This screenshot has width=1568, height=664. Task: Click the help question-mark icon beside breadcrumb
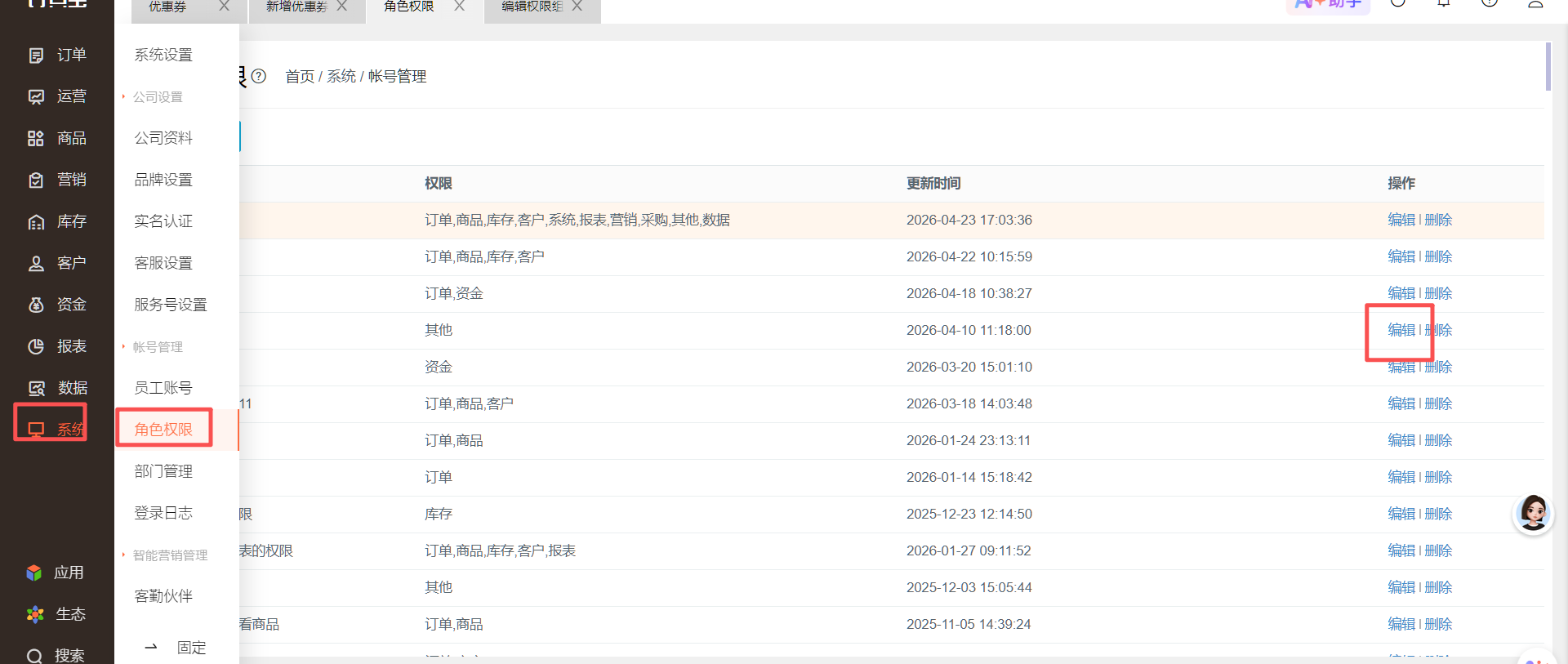pos(259,76)
